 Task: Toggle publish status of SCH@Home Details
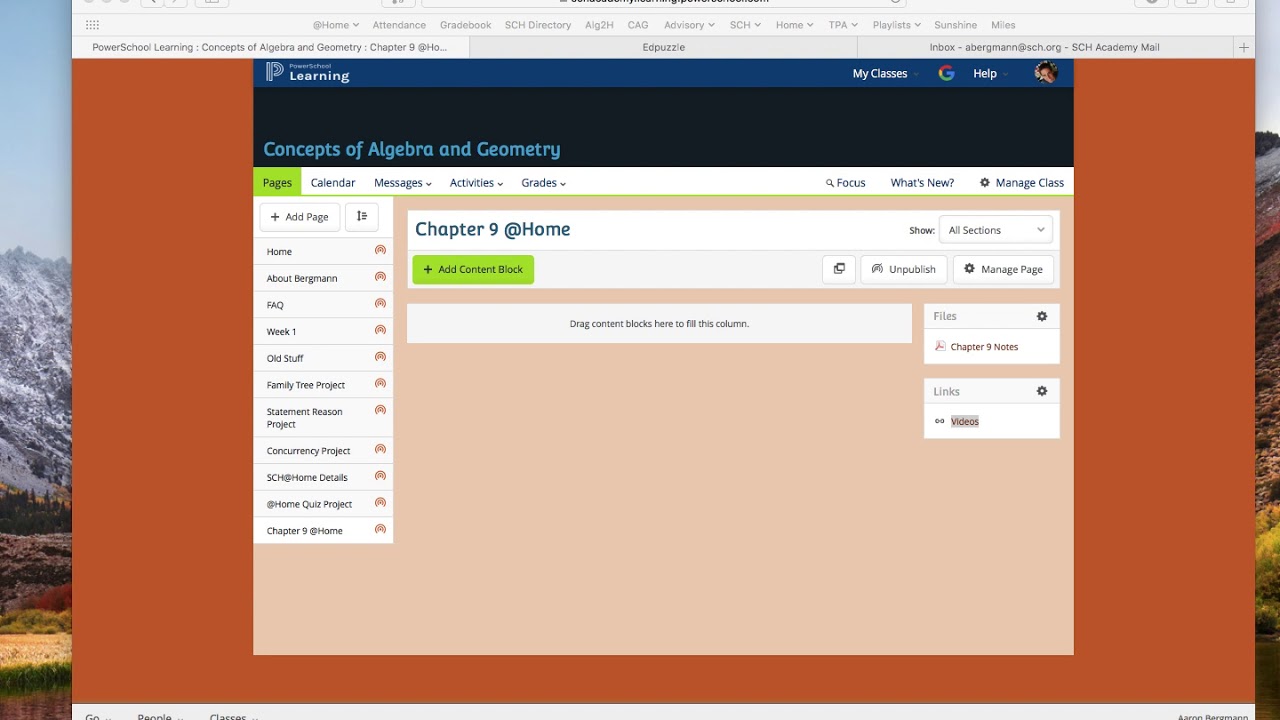380,476
